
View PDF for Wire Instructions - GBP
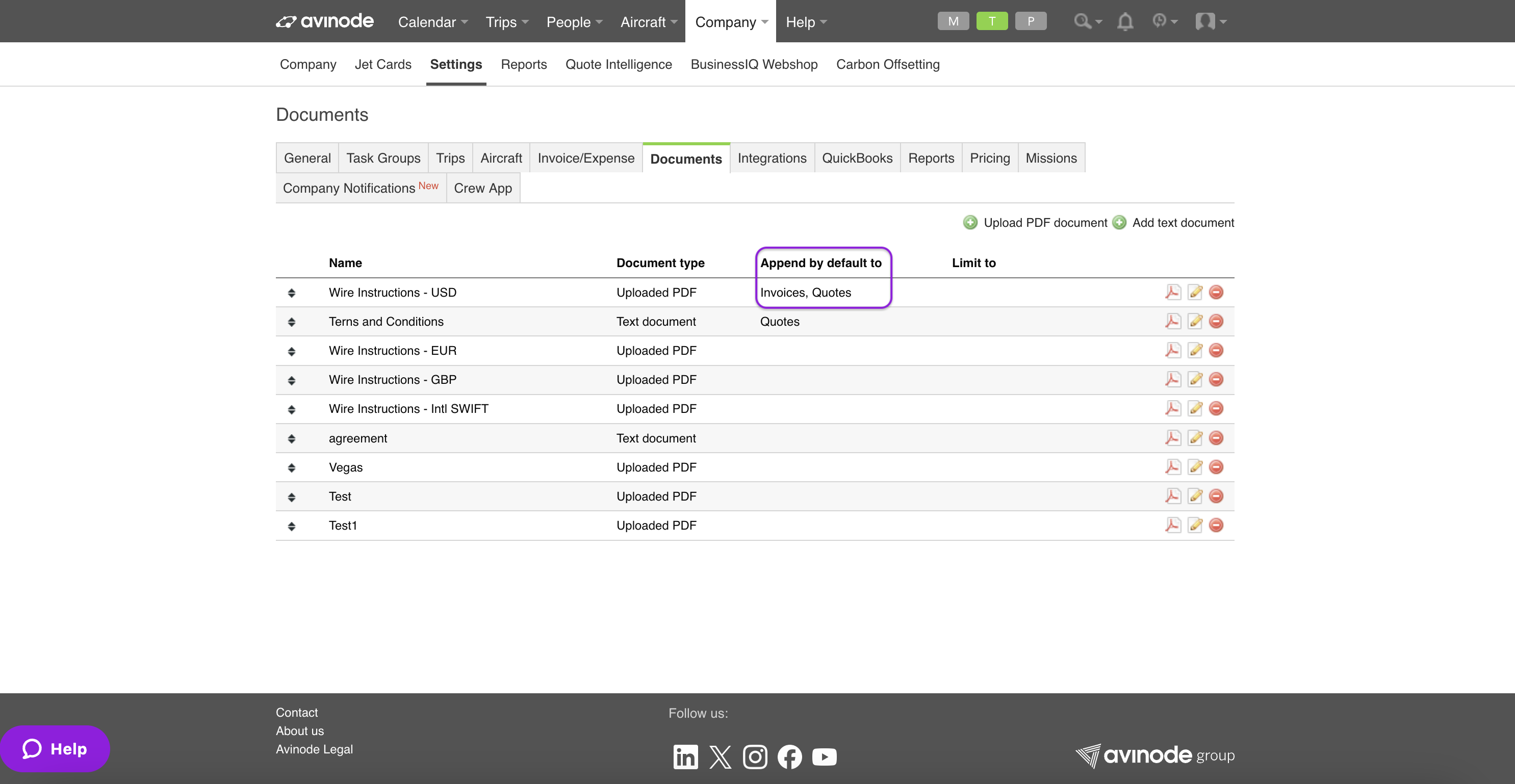tap(1173, 379)
